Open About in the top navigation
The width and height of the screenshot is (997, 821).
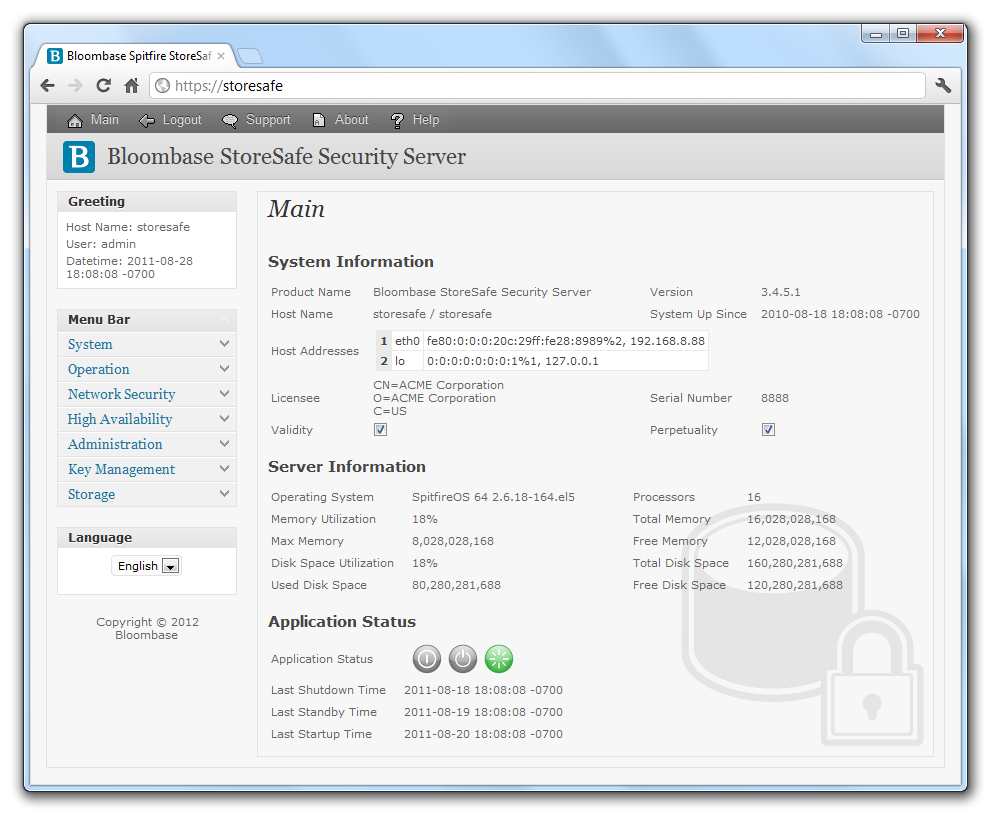341,120
